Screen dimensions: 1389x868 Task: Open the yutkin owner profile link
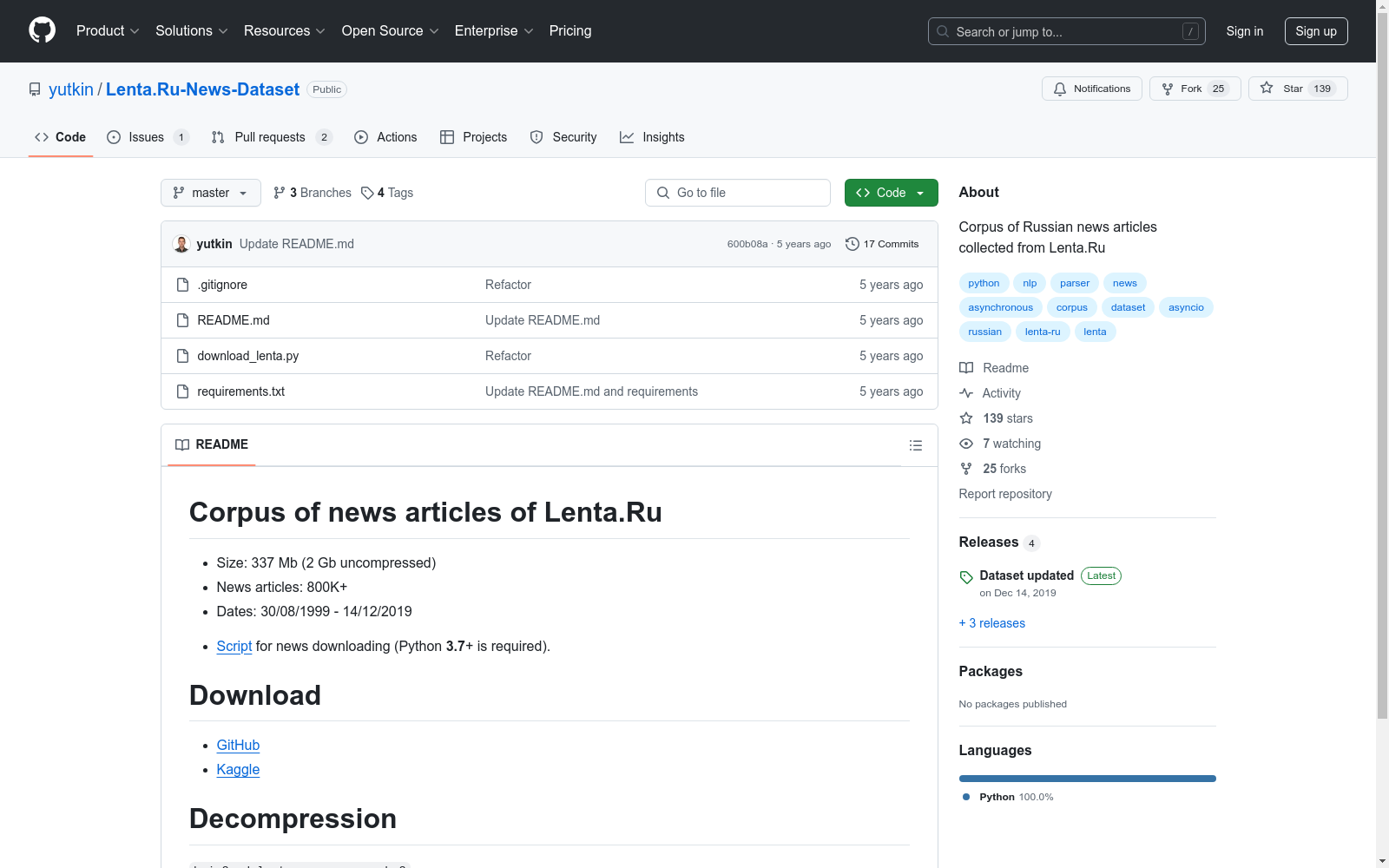click(71, 89)
